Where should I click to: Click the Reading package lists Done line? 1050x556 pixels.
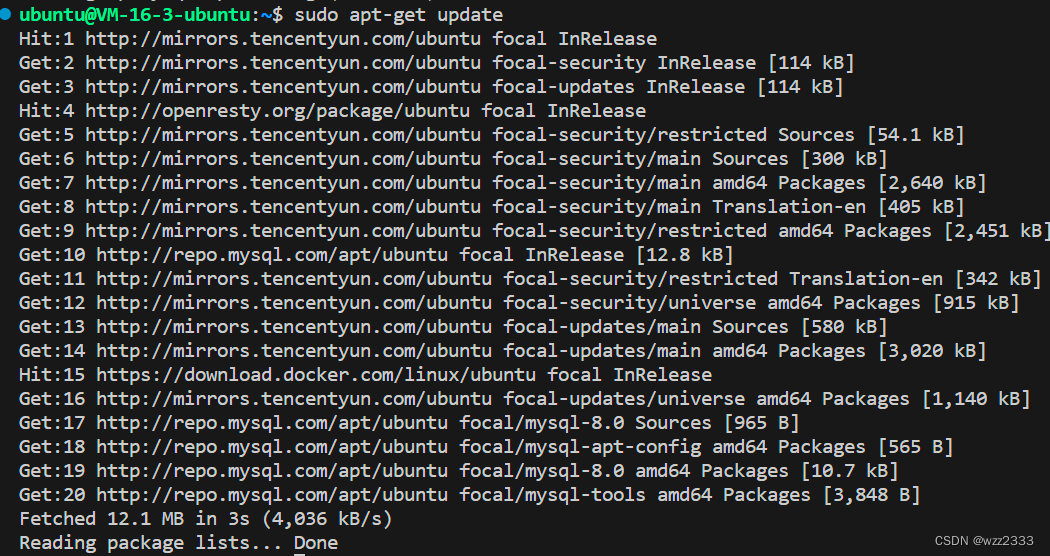pos(179,543)
